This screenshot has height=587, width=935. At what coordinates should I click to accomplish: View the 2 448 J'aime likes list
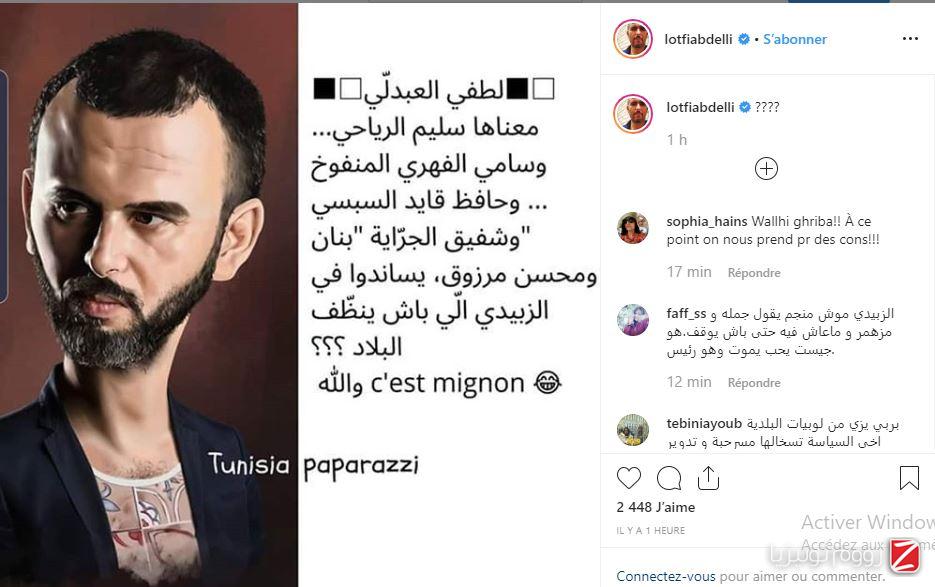(656, 507)
